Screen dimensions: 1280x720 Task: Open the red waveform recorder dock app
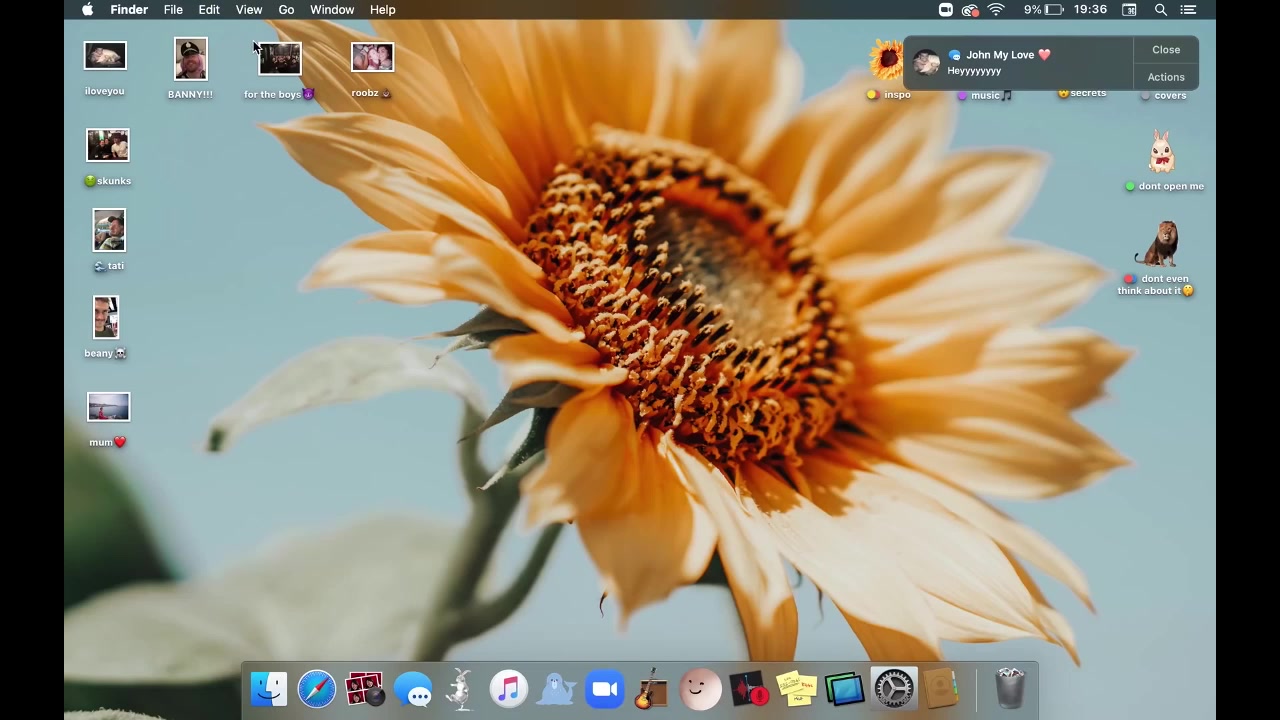pyautogui.click(x=748, y=689)
